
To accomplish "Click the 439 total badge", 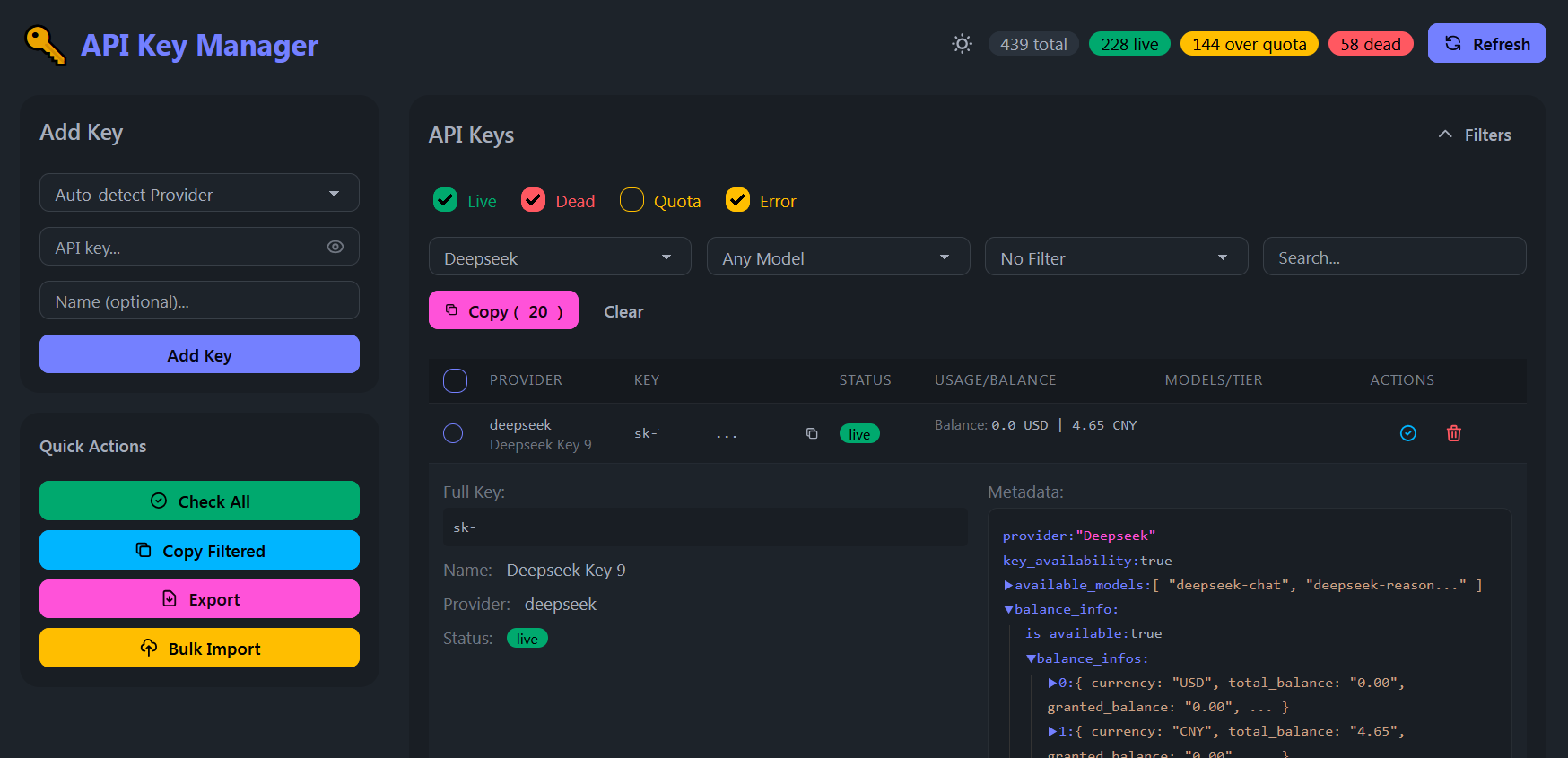I will [x=1033, y=44].
